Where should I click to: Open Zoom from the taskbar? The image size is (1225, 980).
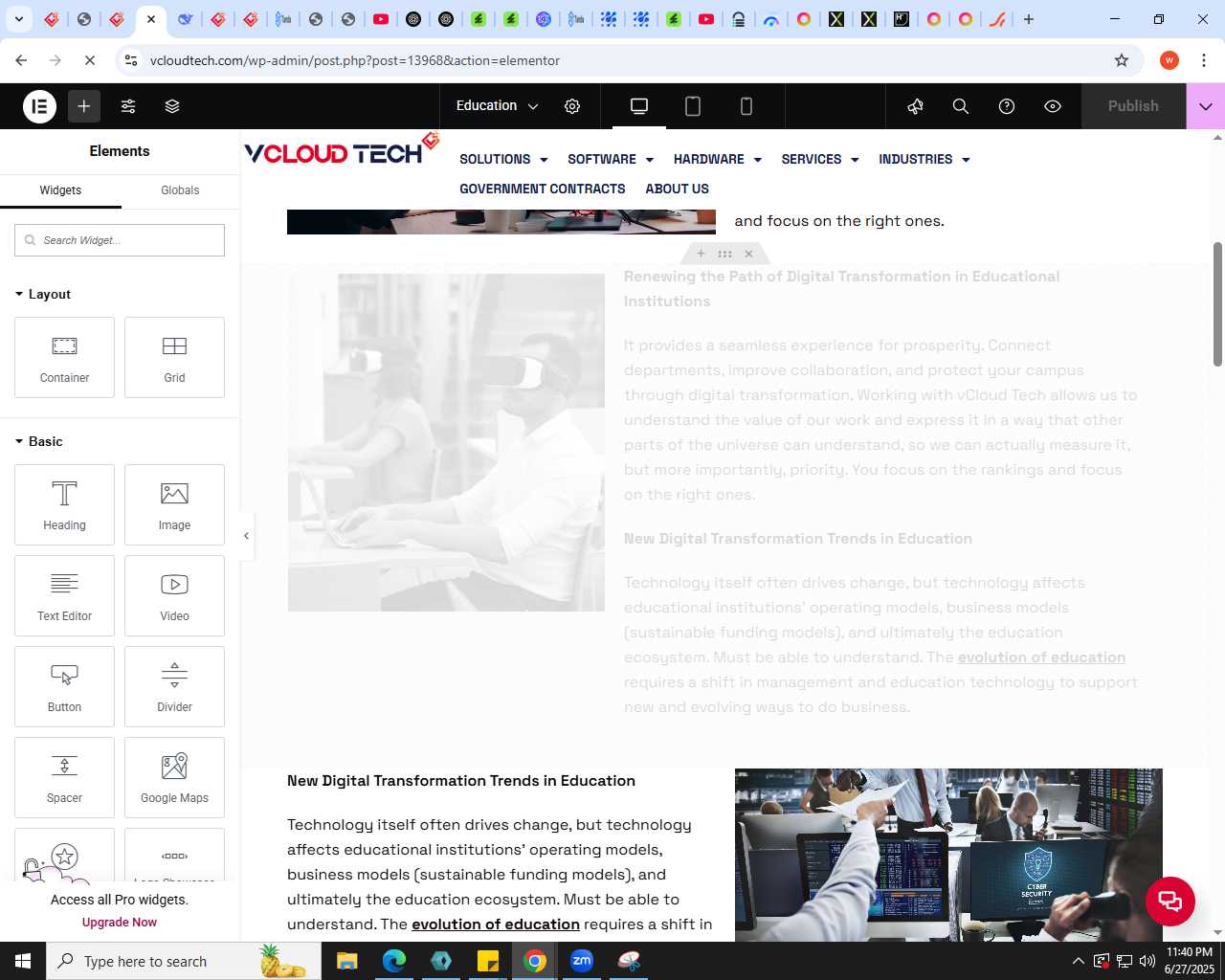click(582, 961)
